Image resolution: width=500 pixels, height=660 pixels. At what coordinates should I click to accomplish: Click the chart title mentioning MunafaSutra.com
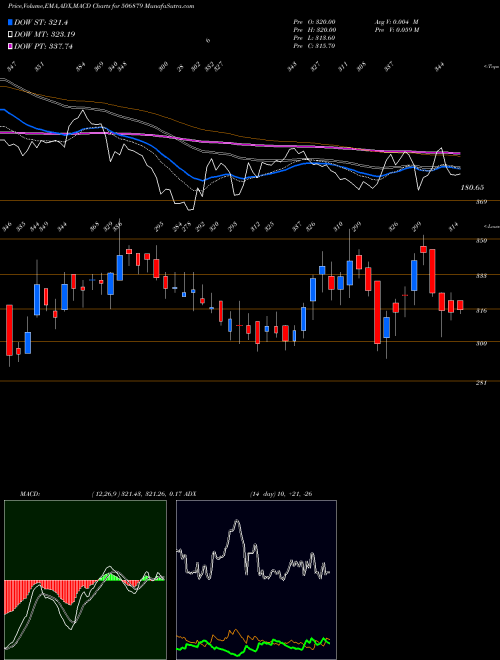[x=101, y=6]
